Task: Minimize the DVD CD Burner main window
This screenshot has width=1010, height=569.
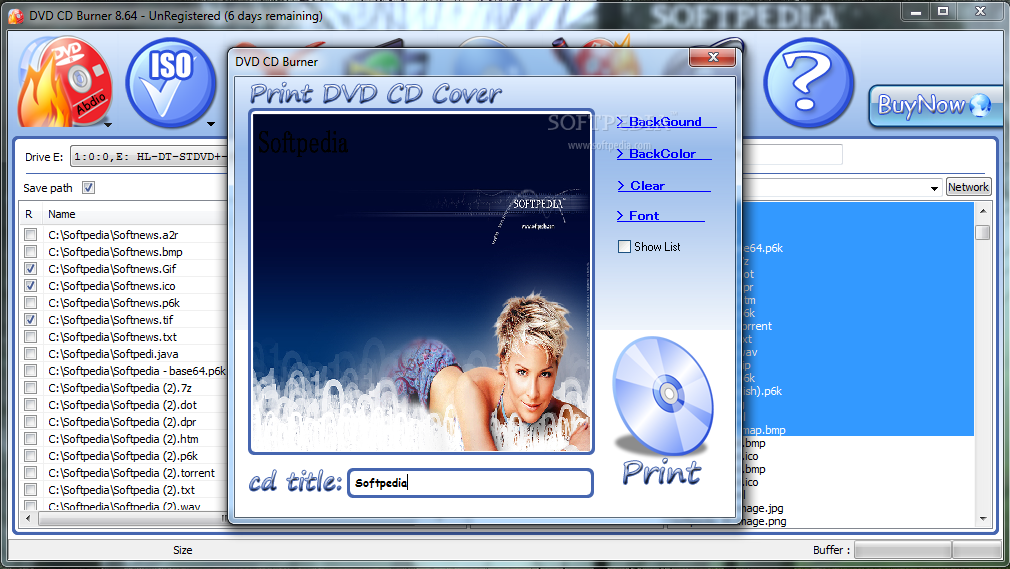Action: click(915, 12)
